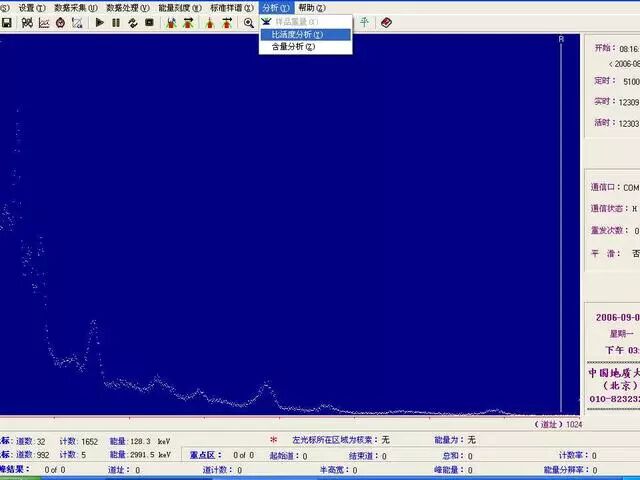Click the 重点区 label
Screen dimensions: 640x480
[x=206, y=455]
